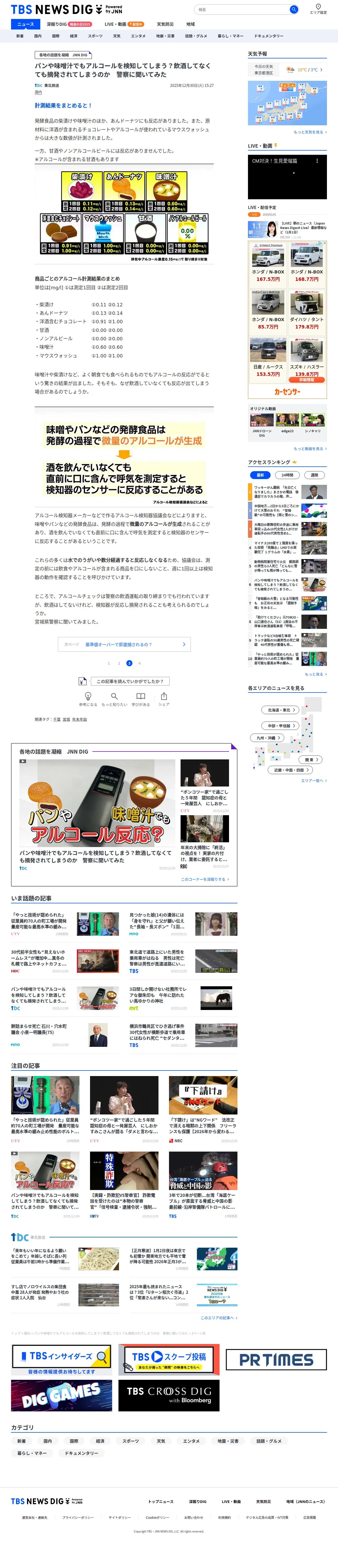
Task: Expand the Tokyo weather forecast chevron
Action: pos(322,70)
